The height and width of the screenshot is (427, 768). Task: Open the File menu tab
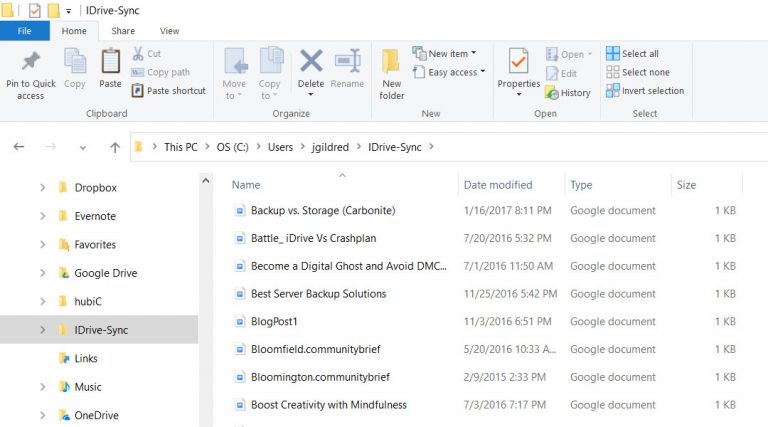pos(24,31)
